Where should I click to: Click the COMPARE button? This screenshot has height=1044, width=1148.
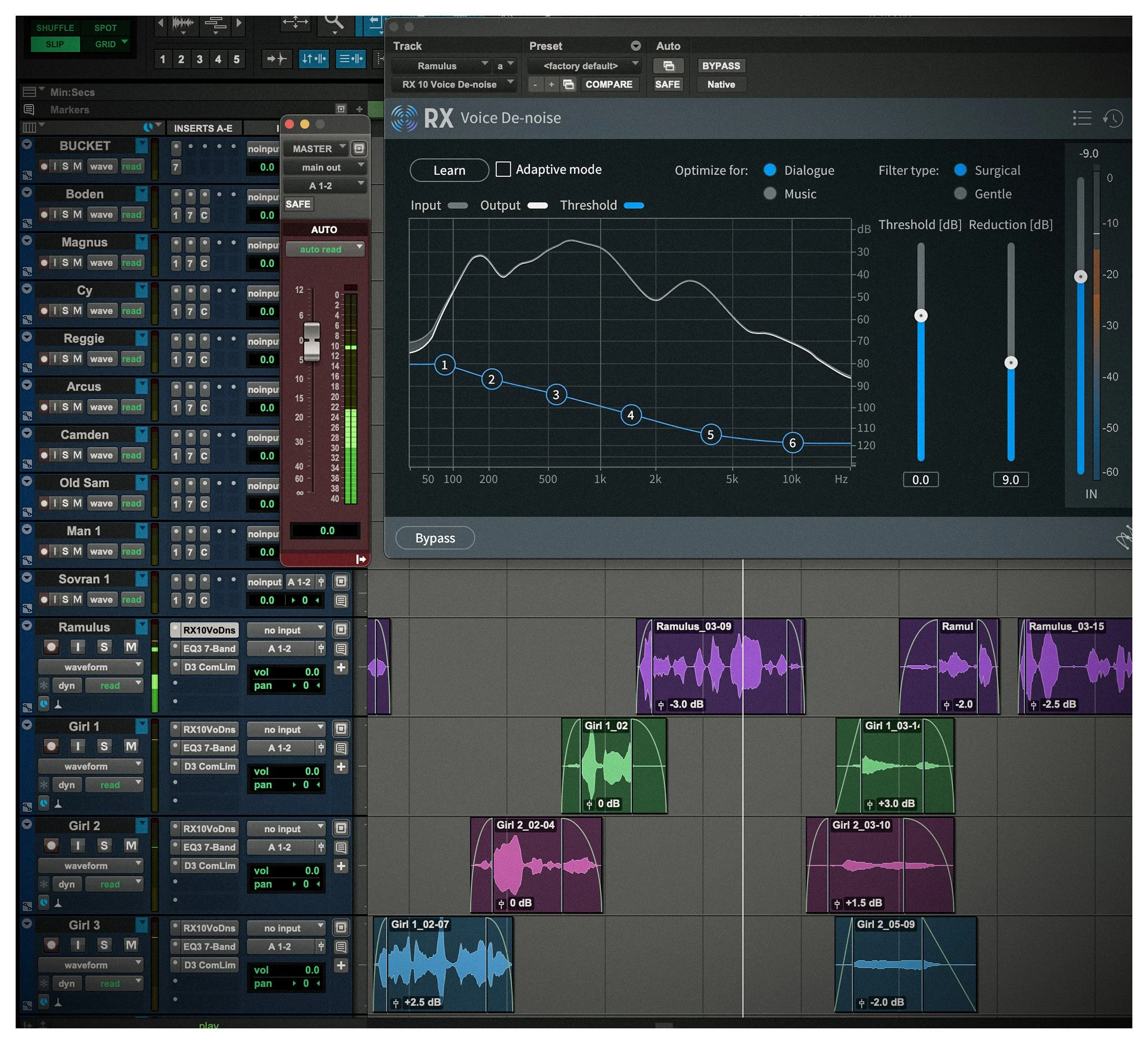click(x=609, y=84)
